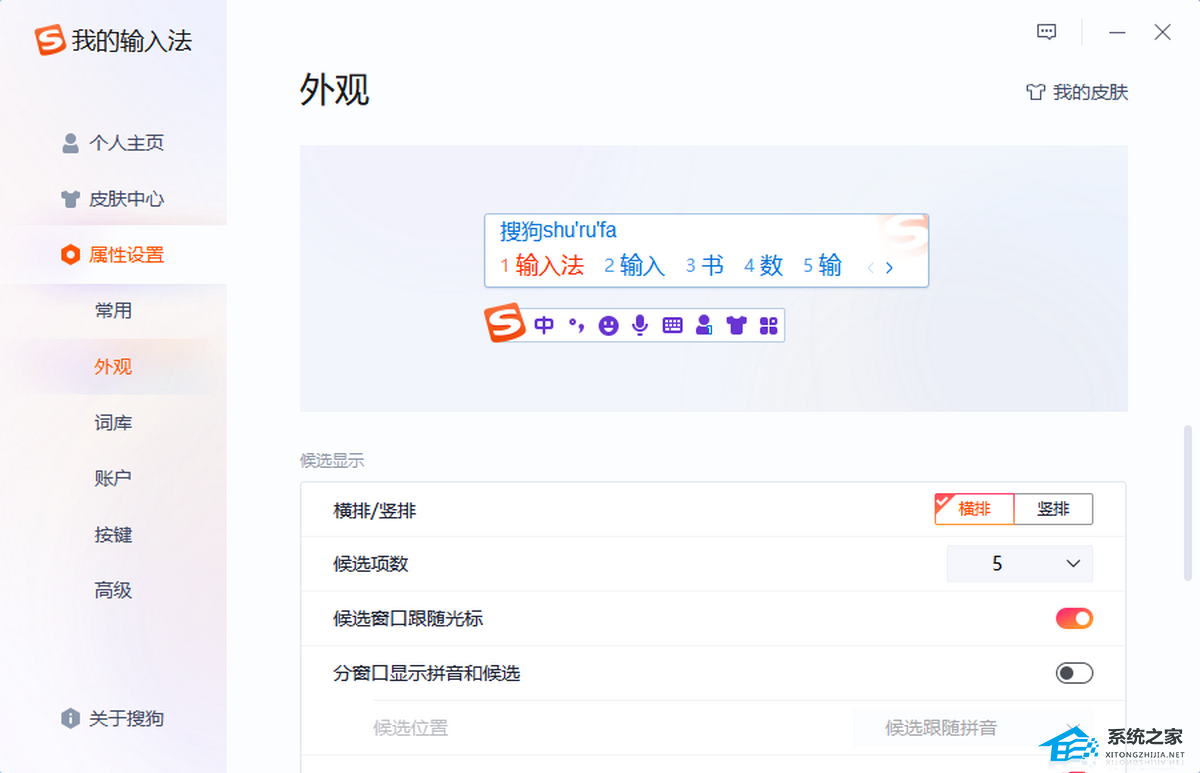Open the 候选跟随拼音 dropdown

tap(972, 728)
